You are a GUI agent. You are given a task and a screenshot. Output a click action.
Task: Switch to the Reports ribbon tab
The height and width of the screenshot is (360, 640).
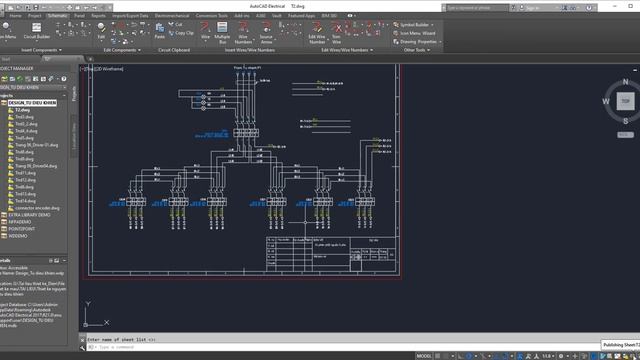[98, 16]
